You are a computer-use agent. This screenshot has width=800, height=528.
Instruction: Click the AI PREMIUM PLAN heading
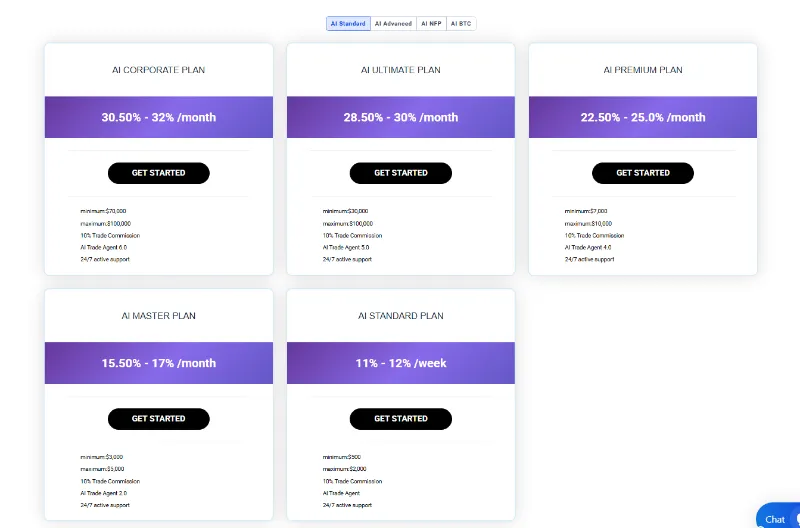(643, 70)
